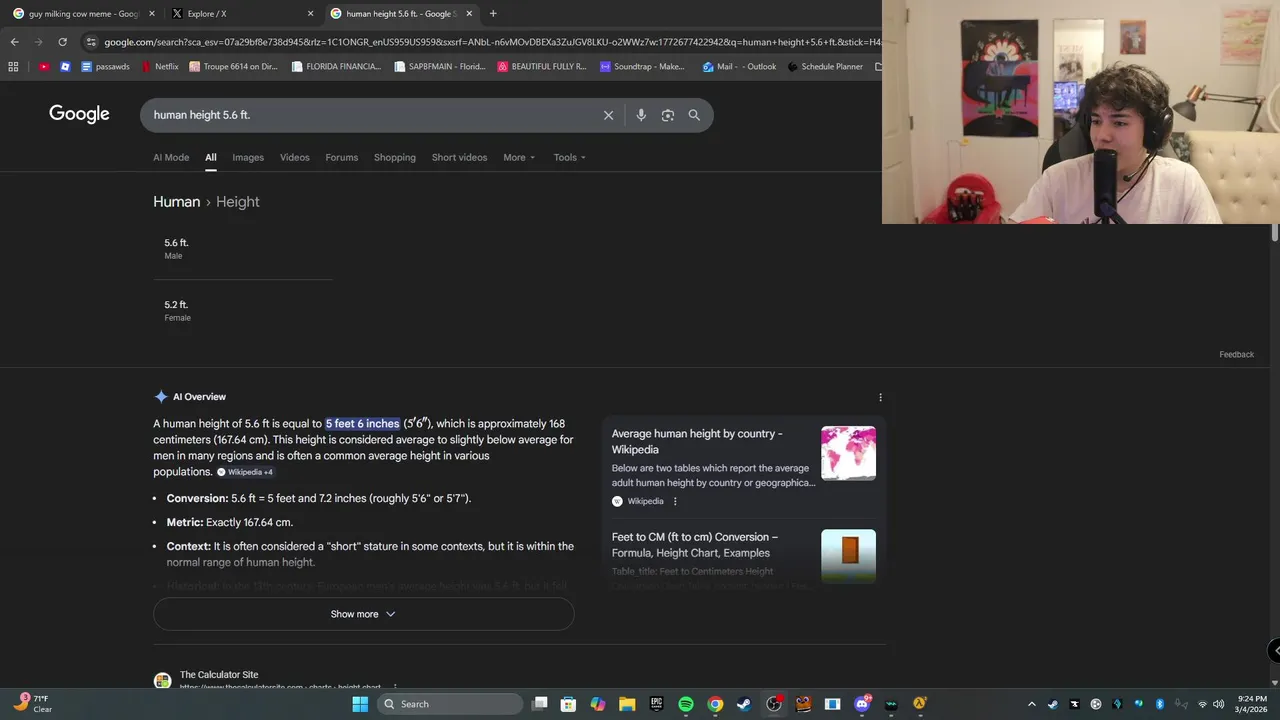Open the Troupe 6614 bookmark
Screen dimensions: 1280x720
point(234,67)
